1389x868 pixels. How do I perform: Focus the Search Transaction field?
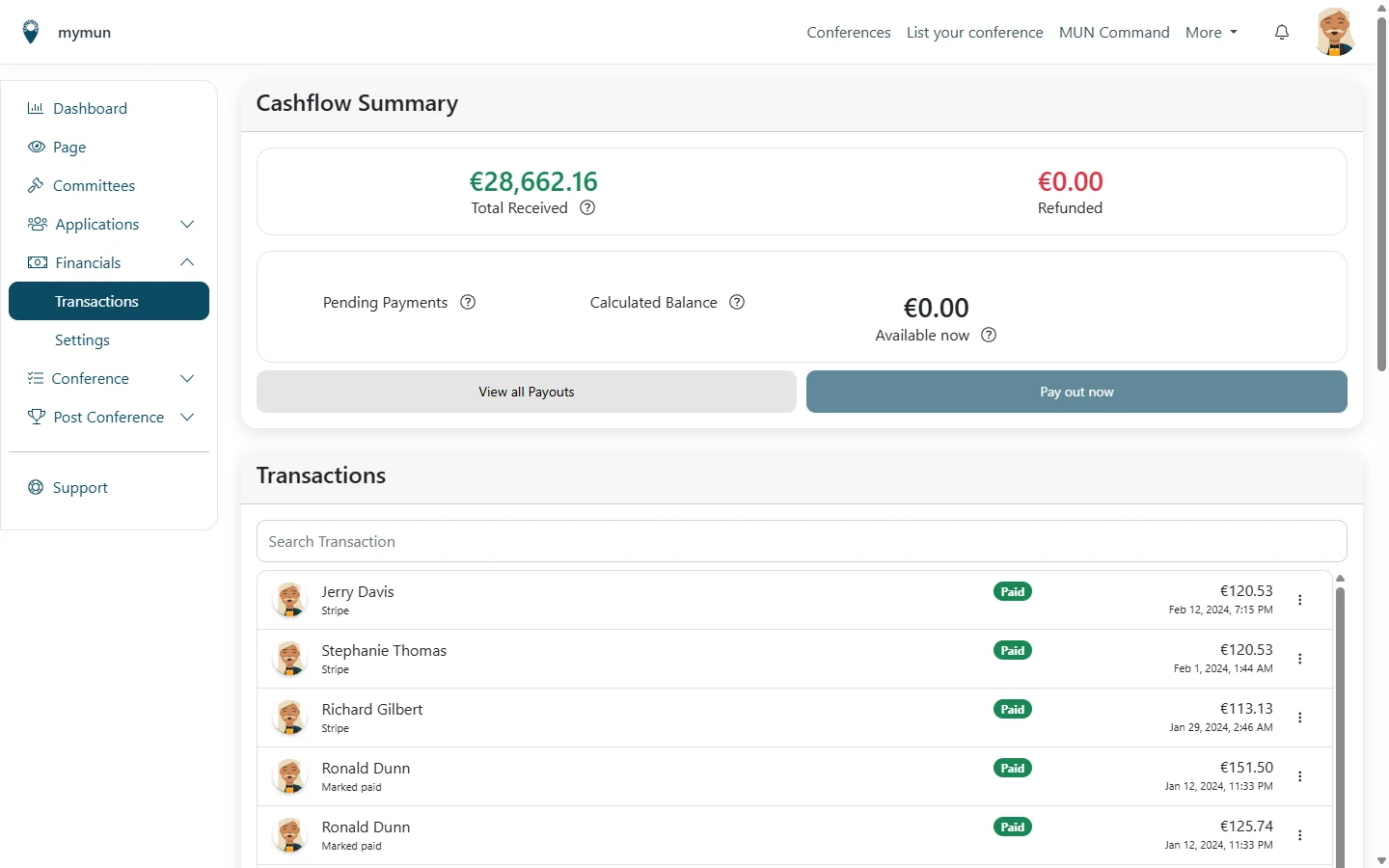click(802, 541)
